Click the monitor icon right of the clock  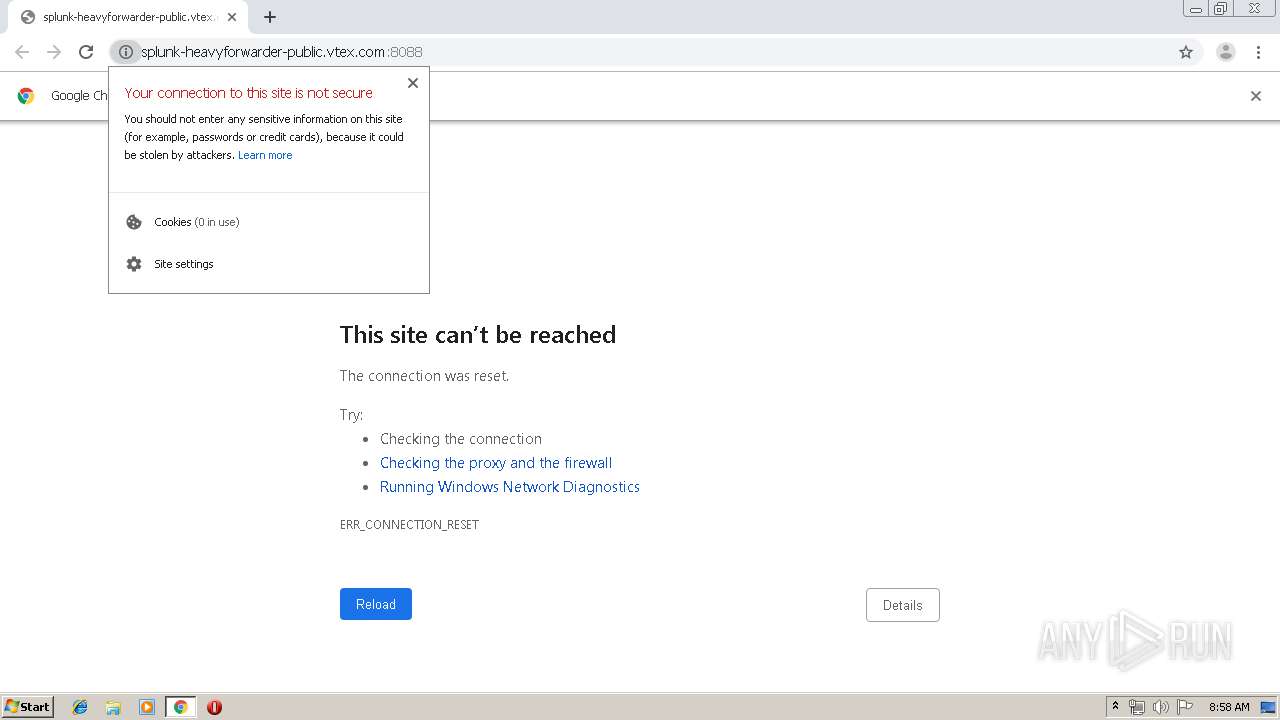(1268, 707)
